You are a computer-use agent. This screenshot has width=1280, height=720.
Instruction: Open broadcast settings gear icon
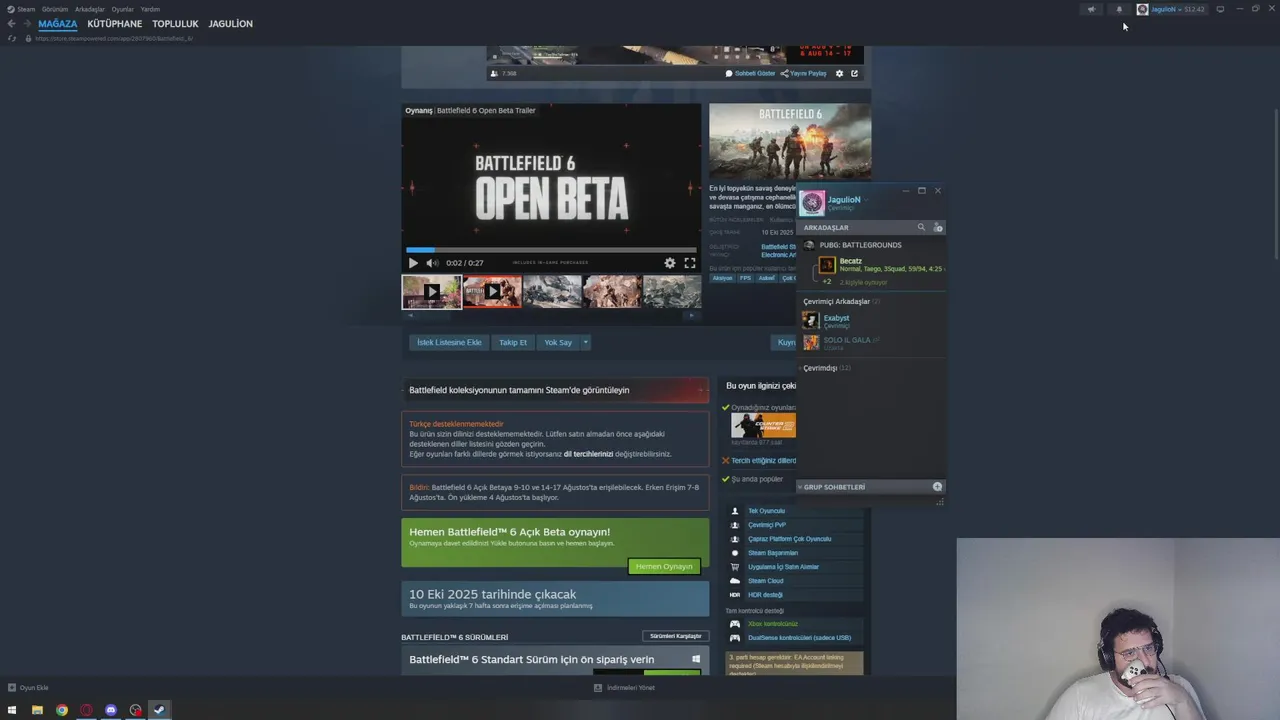pyautogui.click(x=839, y=73)
